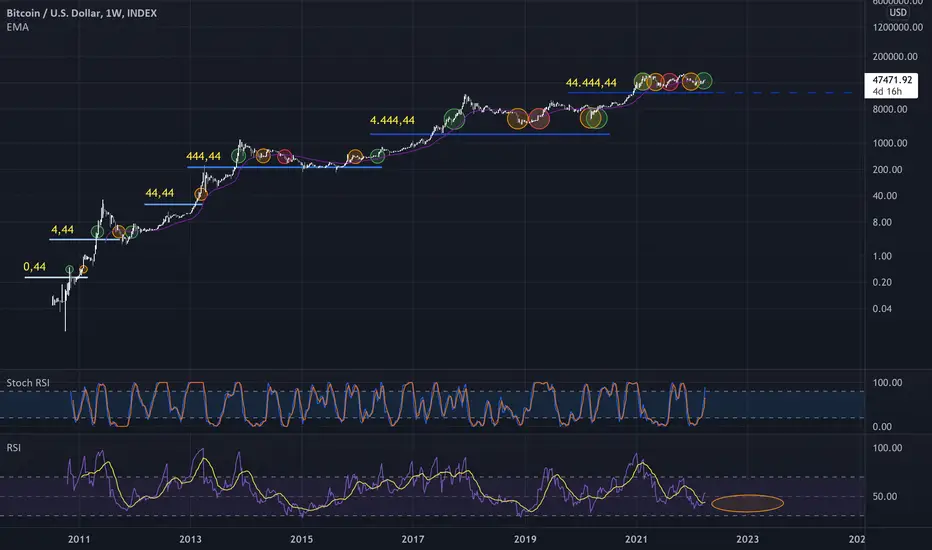The height and width of the screenshot is (550, 932).
Task: Click the 1200000.00 price axis label
Action: (898, 27)
